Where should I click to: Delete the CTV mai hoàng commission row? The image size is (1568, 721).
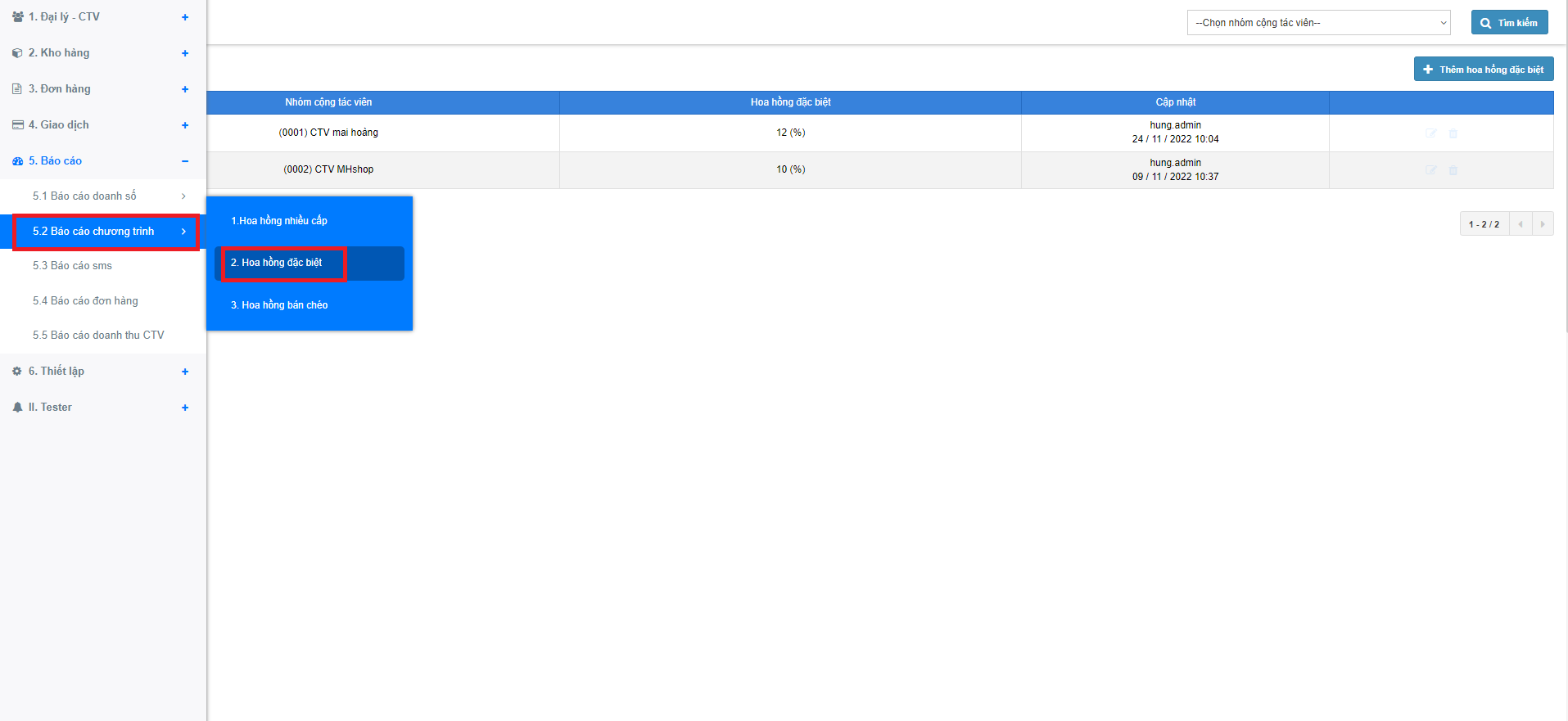tap(1453, 133)
